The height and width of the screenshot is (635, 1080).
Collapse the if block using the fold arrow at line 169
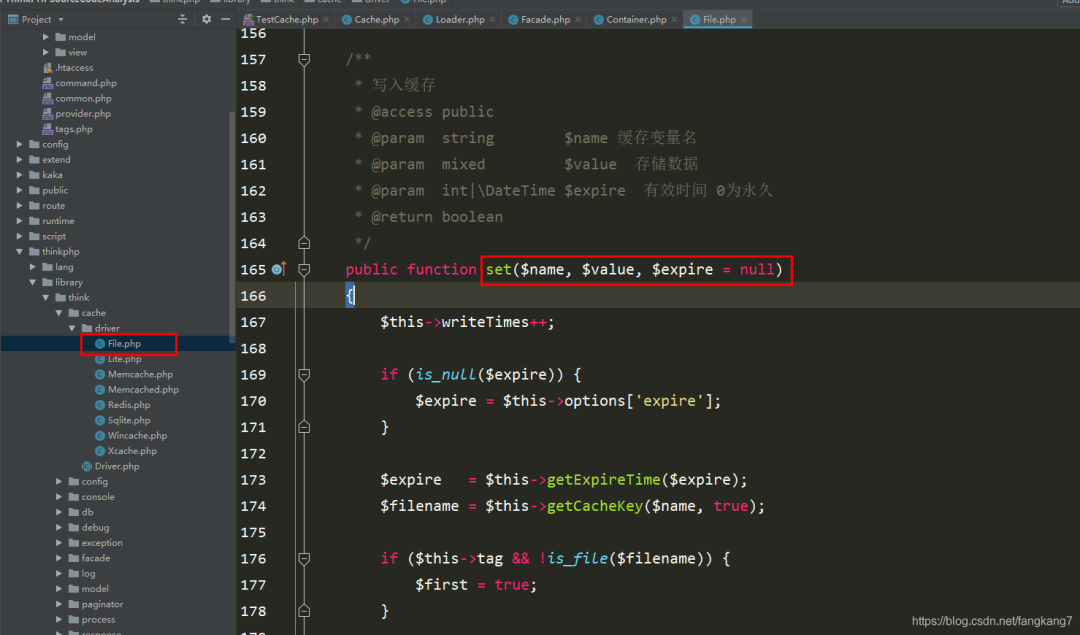304,373
